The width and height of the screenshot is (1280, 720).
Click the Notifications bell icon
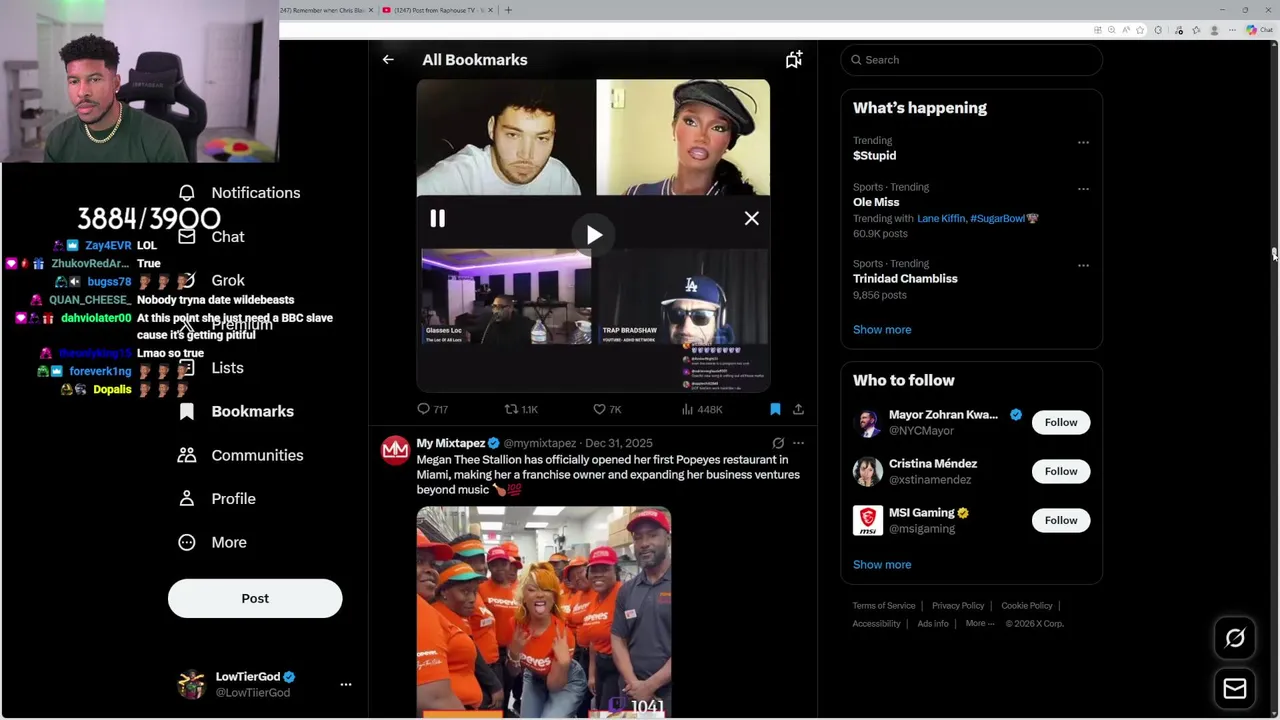point(187,192)
